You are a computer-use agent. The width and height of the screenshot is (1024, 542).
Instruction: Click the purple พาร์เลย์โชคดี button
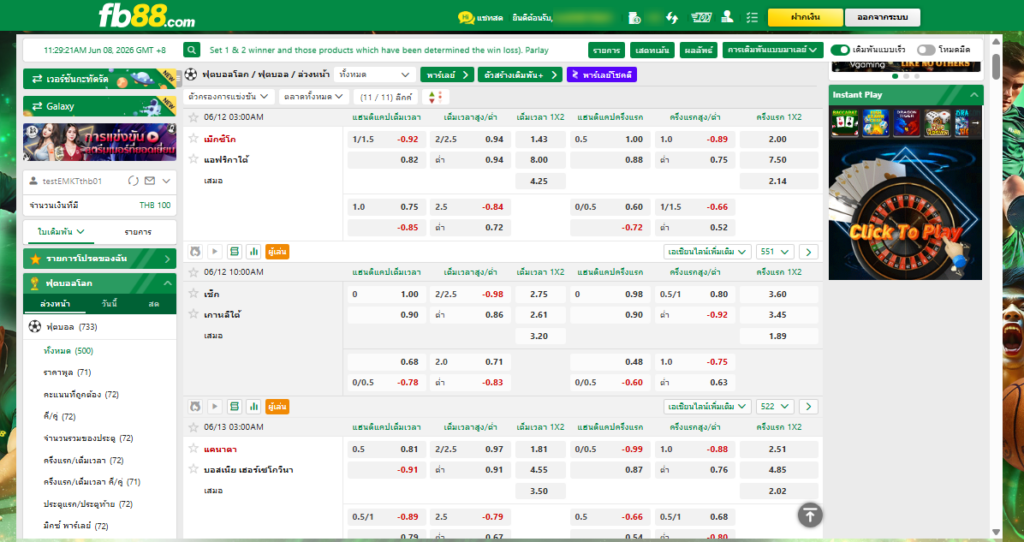601,74
